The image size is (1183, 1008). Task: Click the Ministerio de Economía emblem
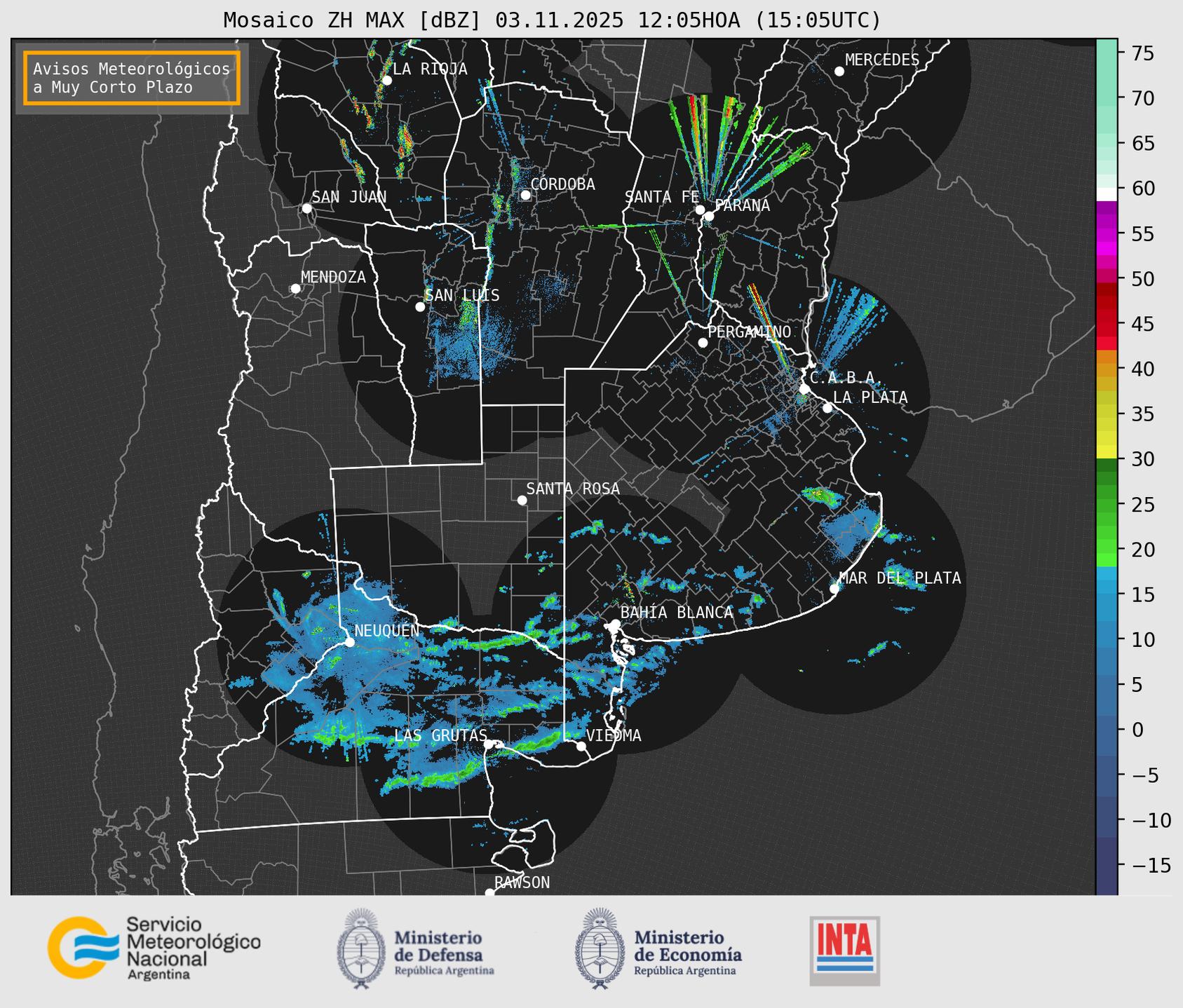(600, 948)
